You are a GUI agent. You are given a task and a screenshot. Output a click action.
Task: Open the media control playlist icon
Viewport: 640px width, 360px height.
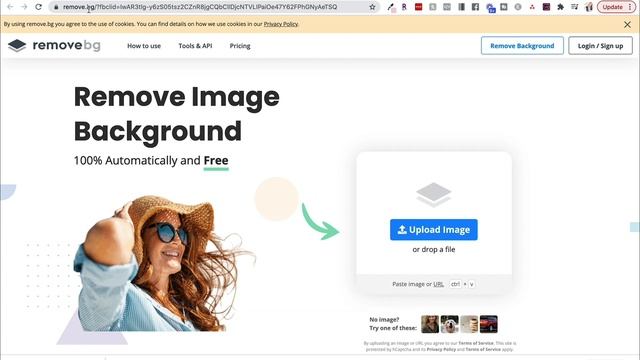coord(575,7)
